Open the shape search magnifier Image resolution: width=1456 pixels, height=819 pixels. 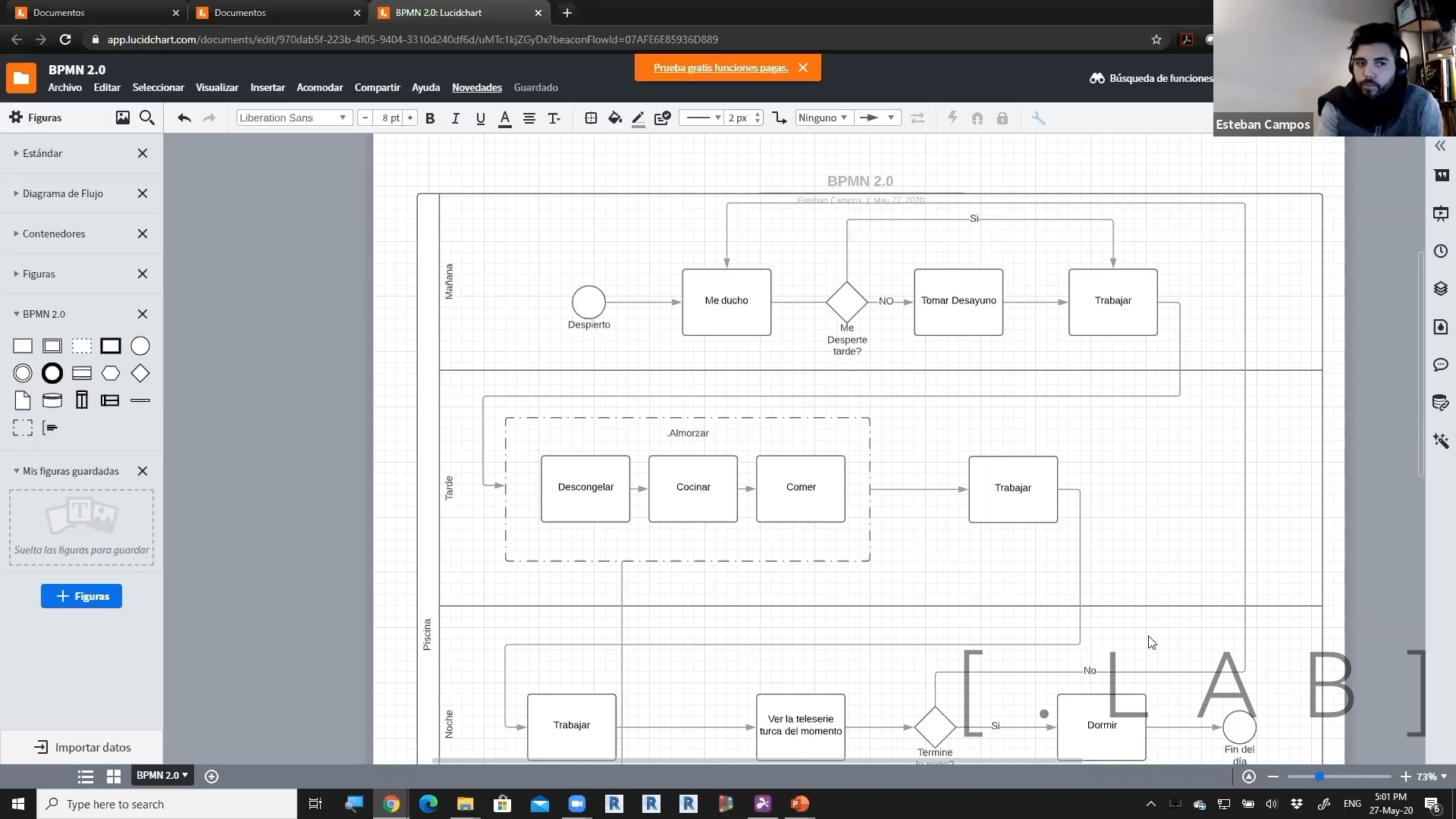(x=147, y=118)
